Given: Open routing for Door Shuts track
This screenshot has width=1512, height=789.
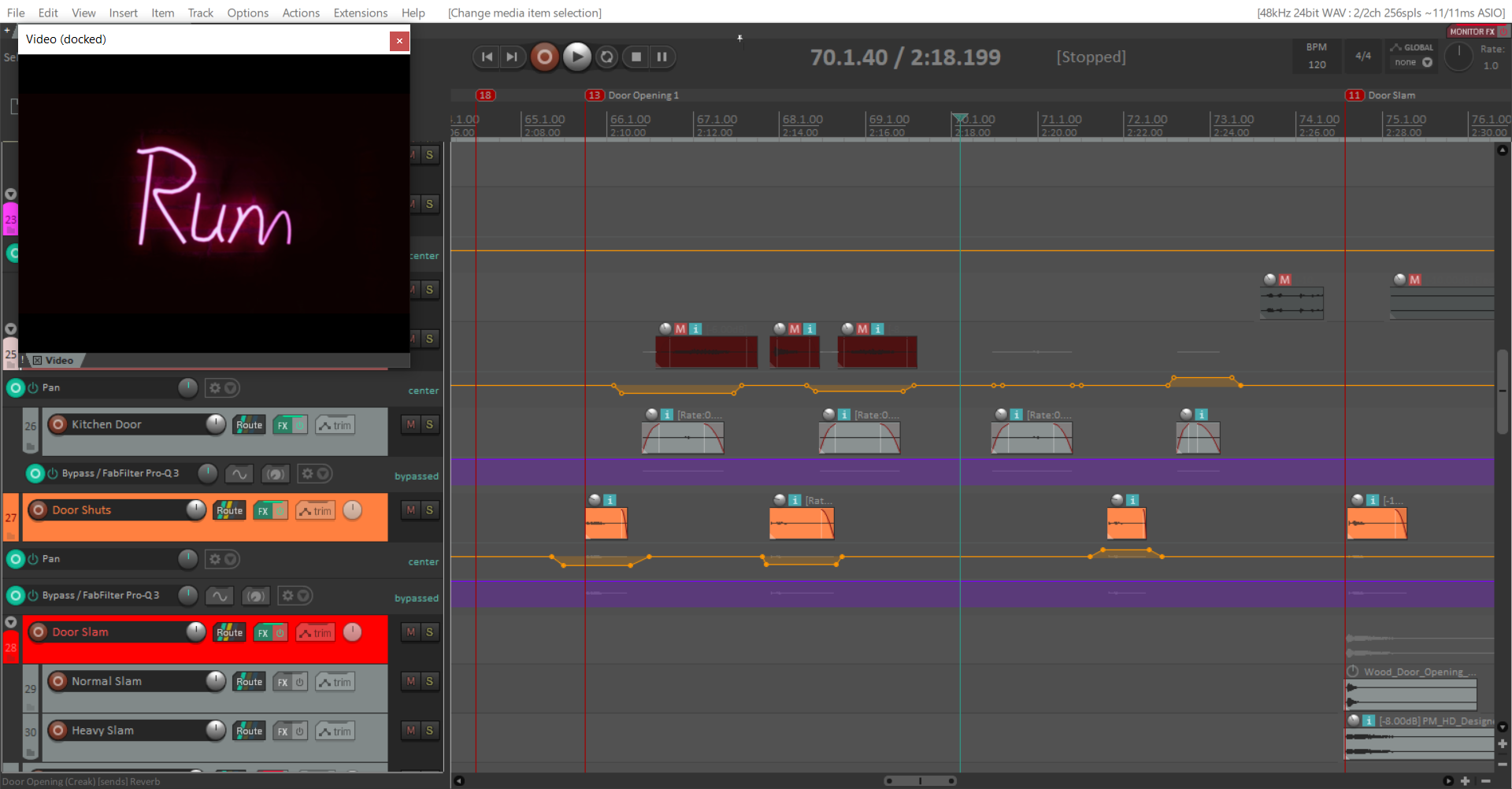Looking at the screenshot, I should [x=229, y=510].
